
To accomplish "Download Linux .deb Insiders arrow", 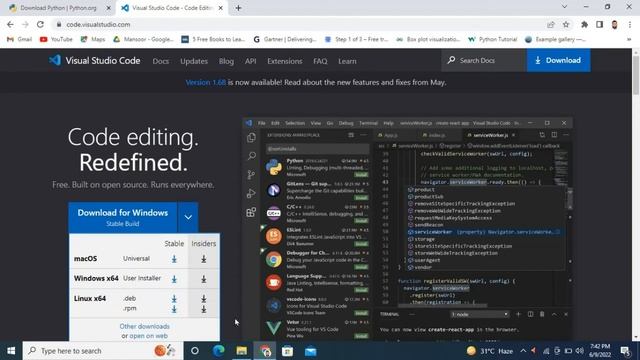I will pos(203,299).
